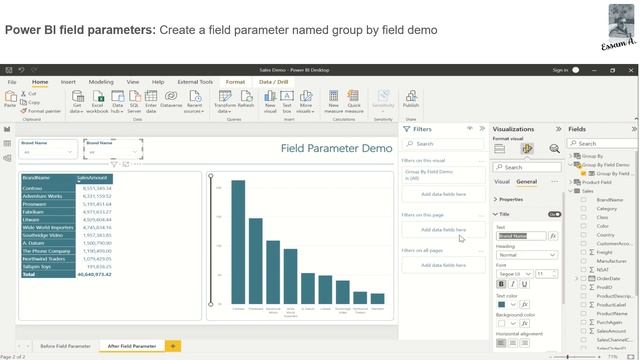The image size is (640, 360).
Task: Switch to Visual format tab
Action: pos(502,182)
